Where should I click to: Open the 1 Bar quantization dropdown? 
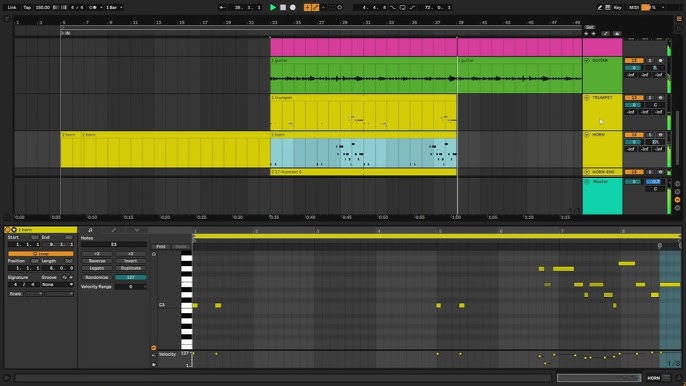tap(114, 7)
